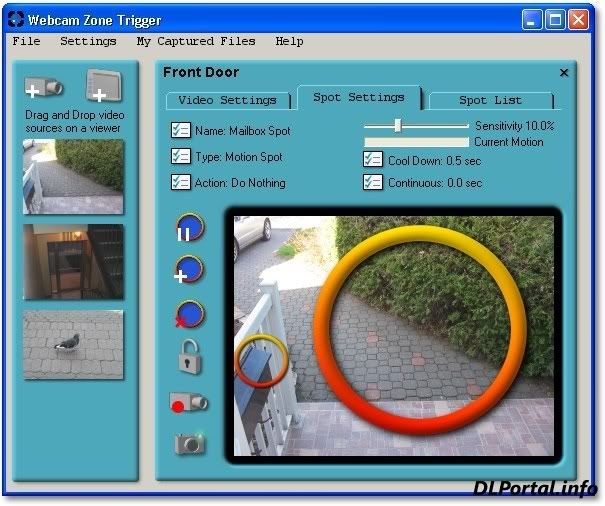Click the Cool Down 0.5 sec checkbox
Viewport: 605px width, 506px height.
372,160
